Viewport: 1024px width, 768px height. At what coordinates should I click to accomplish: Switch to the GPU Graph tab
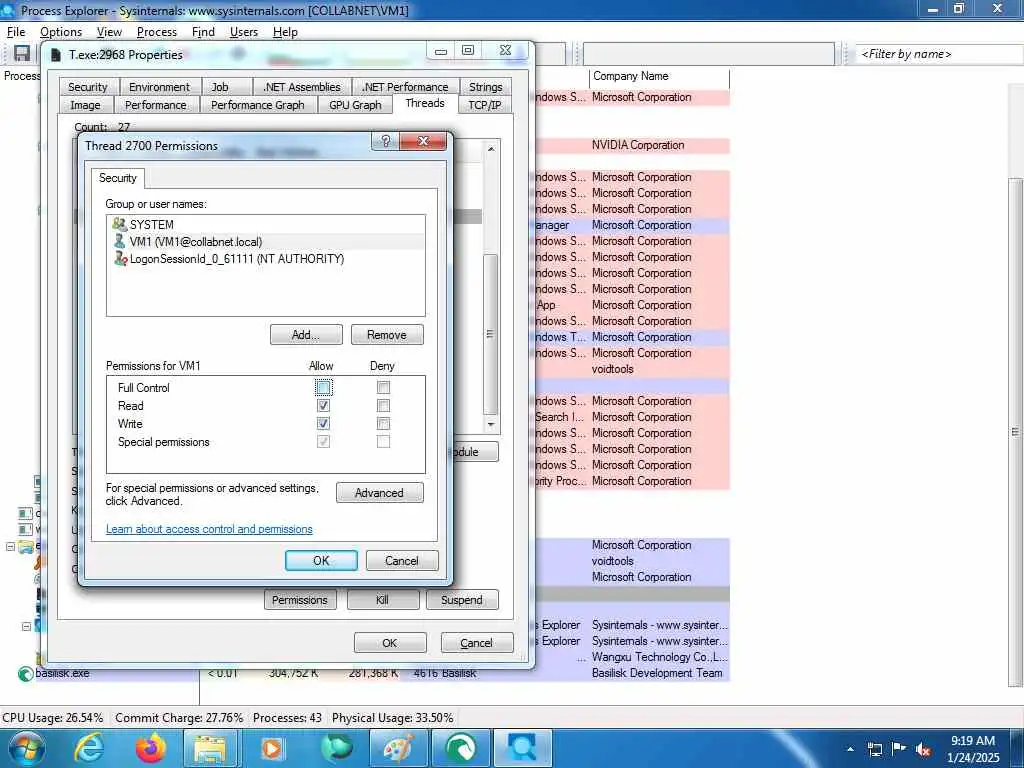pyautogui.click(x=355, y=104)
